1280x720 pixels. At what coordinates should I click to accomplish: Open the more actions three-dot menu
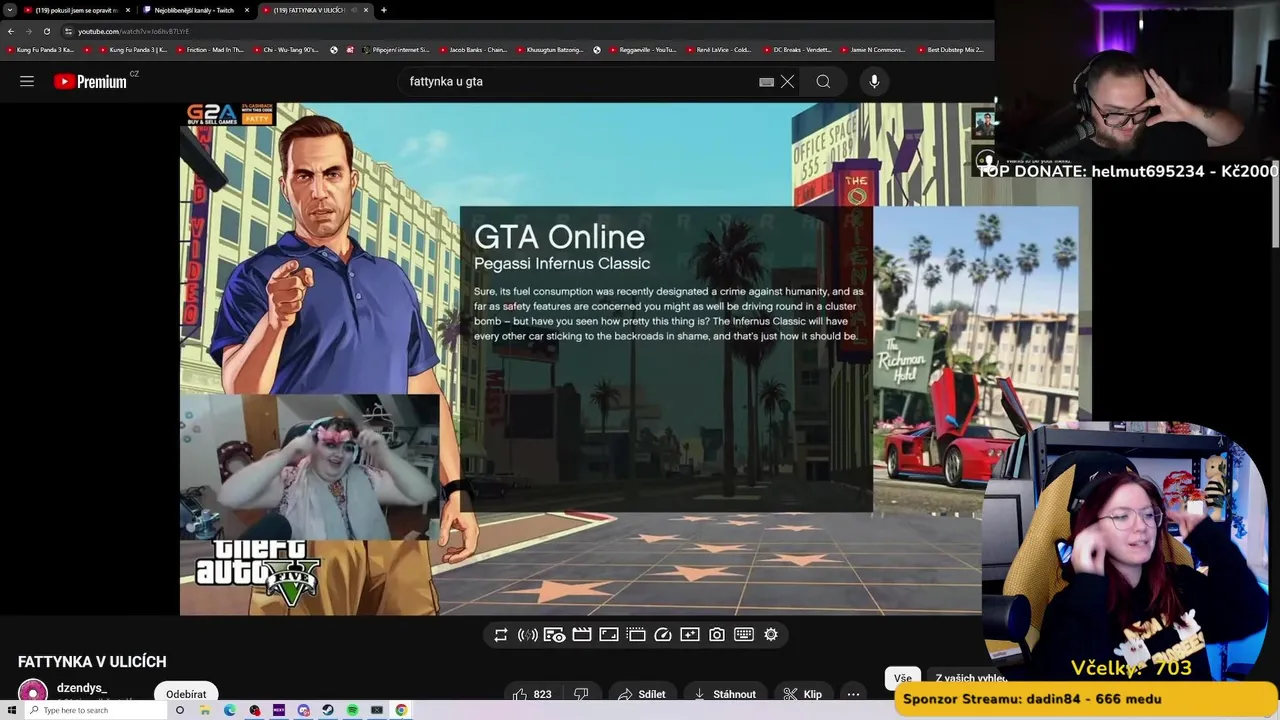pyautogui.click(x=853, y=694)
